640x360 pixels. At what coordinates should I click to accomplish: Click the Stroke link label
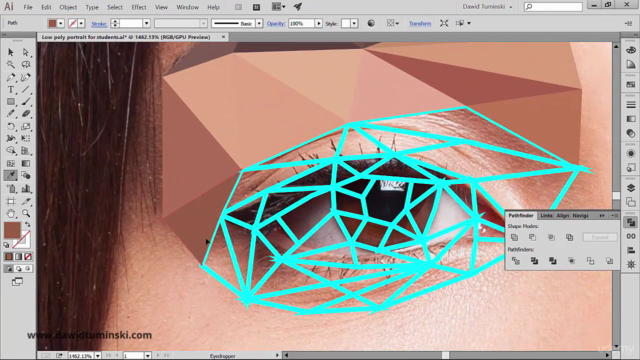99,24
